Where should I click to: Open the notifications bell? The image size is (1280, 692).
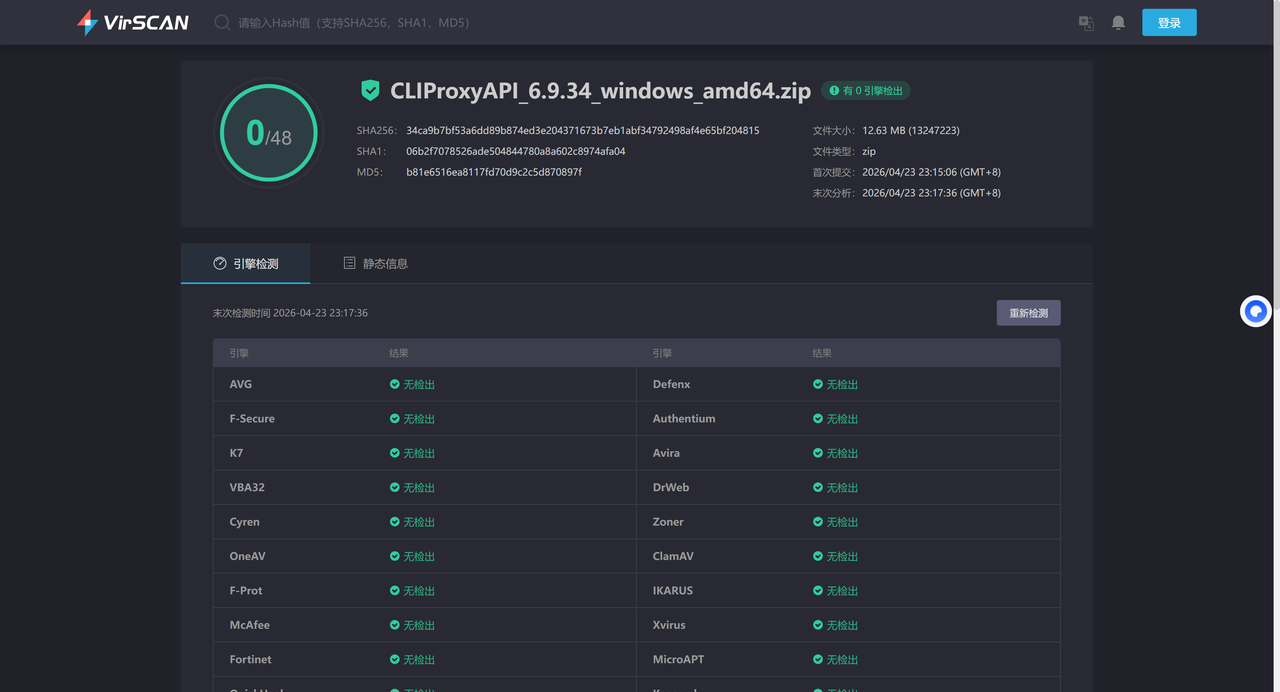(x=1118, y=23)
